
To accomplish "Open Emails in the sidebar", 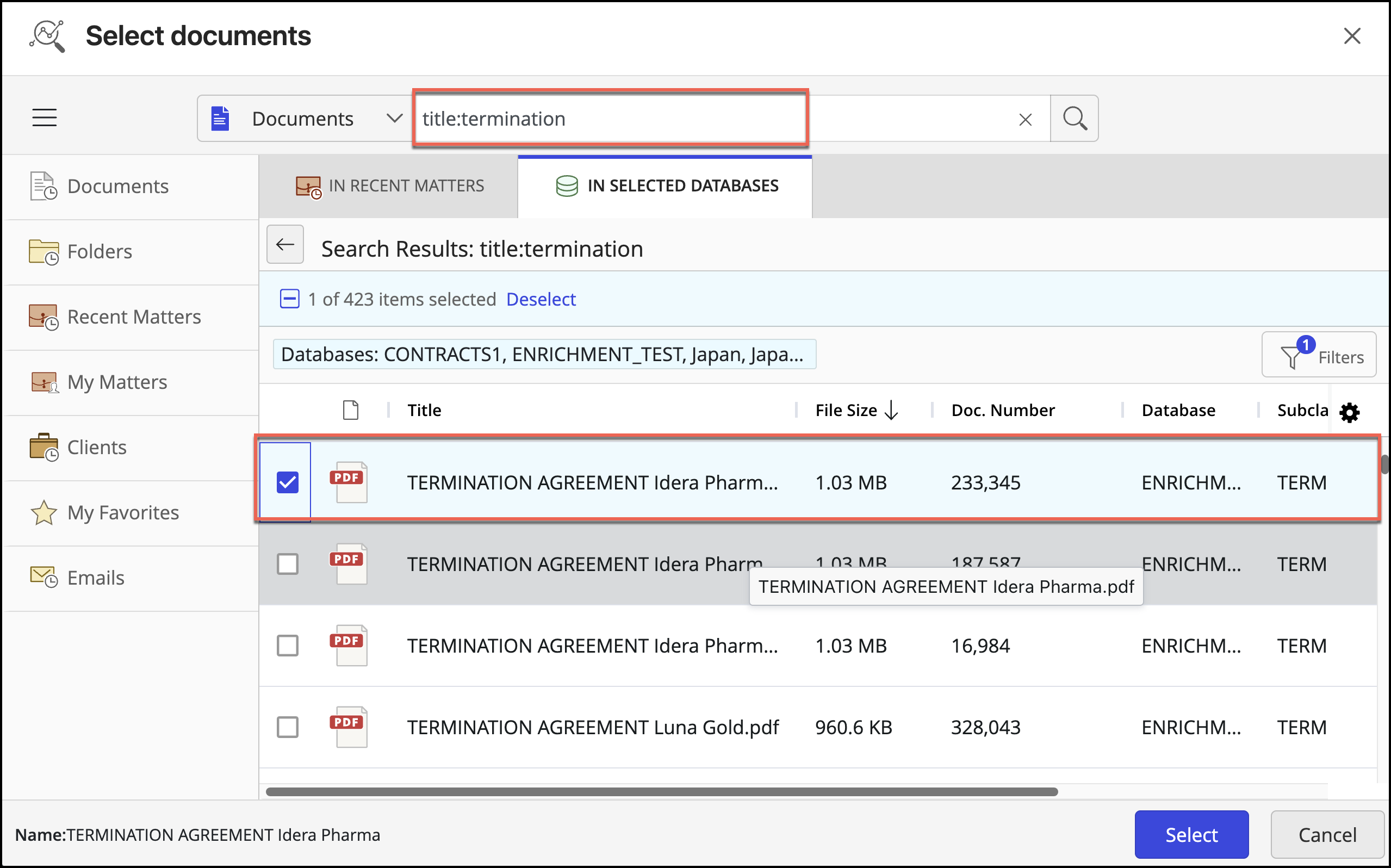I will (95, 577).
